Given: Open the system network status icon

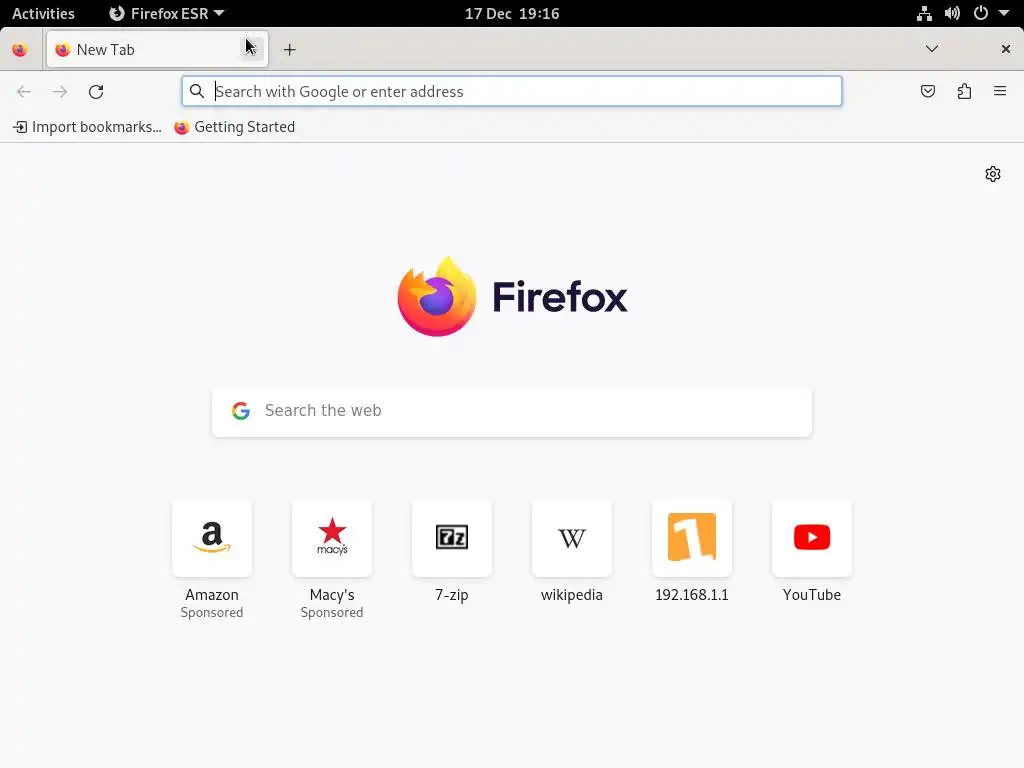Looking at the screenshot, I should tap(924, 14).
